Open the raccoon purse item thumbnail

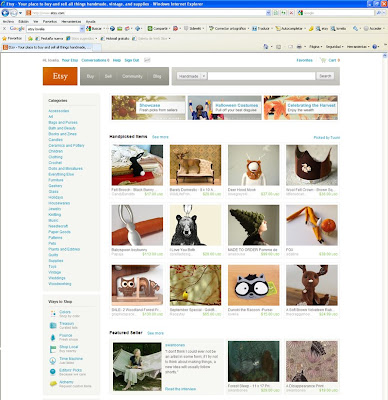(x=254, y=285)
